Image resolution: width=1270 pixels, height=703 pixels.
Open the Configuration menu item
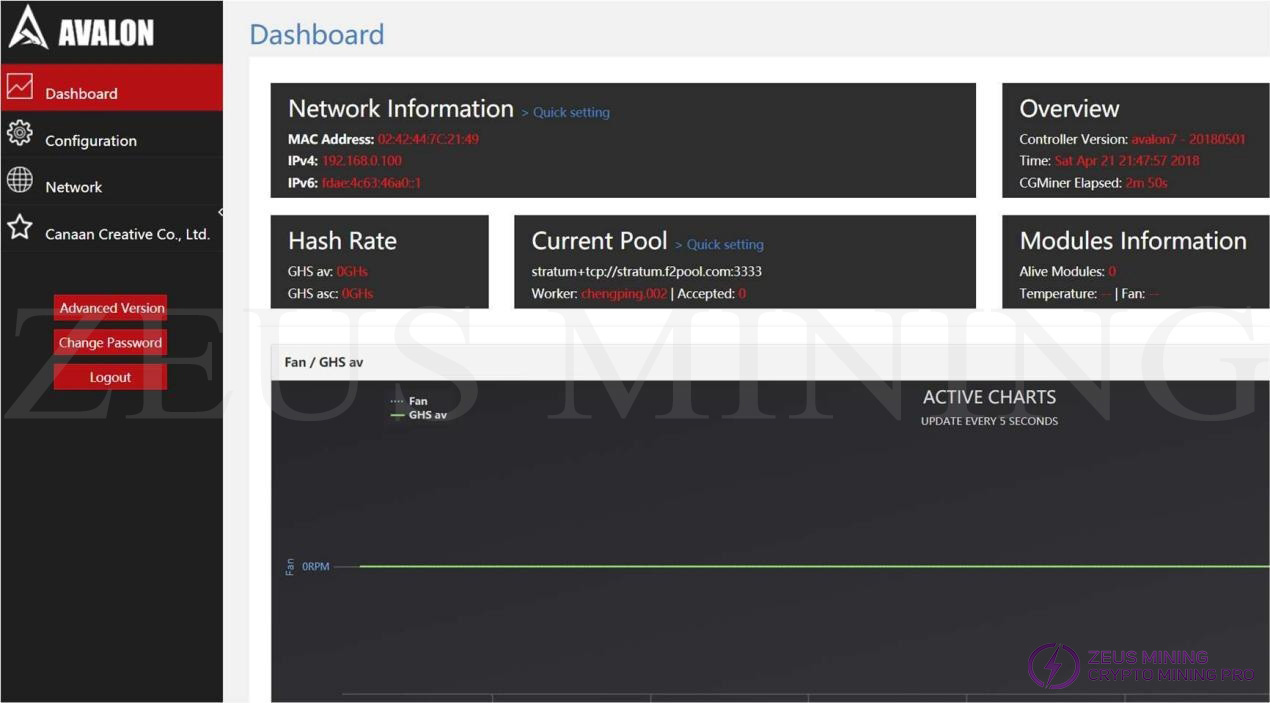point(91,141)
